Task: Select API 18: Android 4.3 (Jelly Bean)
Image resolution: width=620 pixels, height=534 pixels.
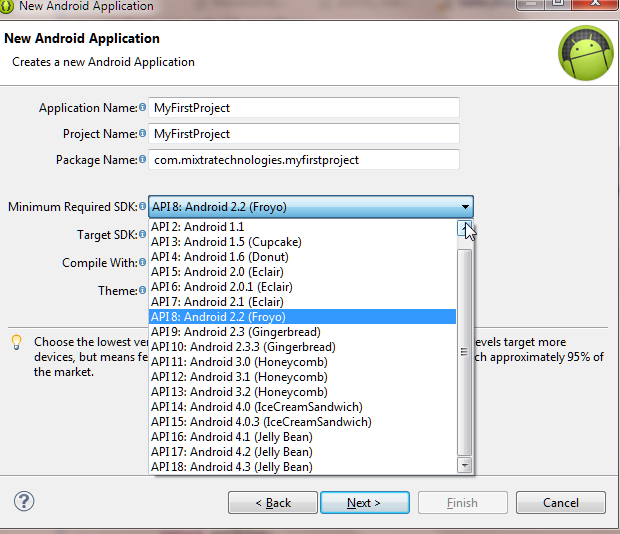Action: [302, 467]
